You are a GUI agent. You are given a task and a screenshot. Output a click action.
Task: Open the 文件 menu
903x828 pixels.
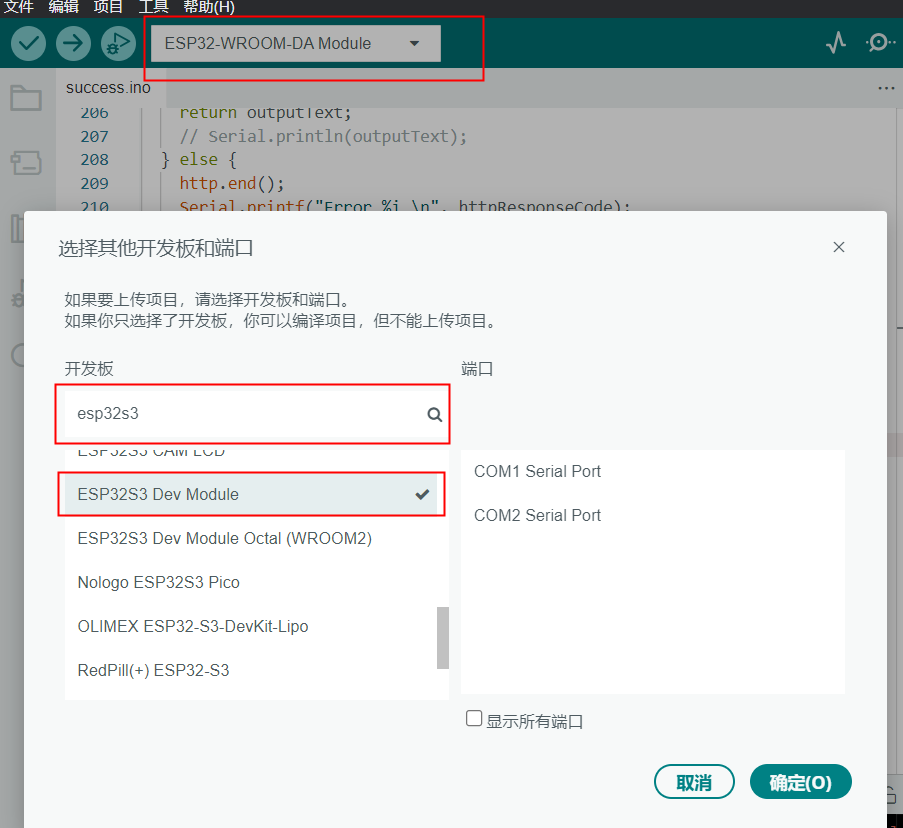(x=18, y=7)
